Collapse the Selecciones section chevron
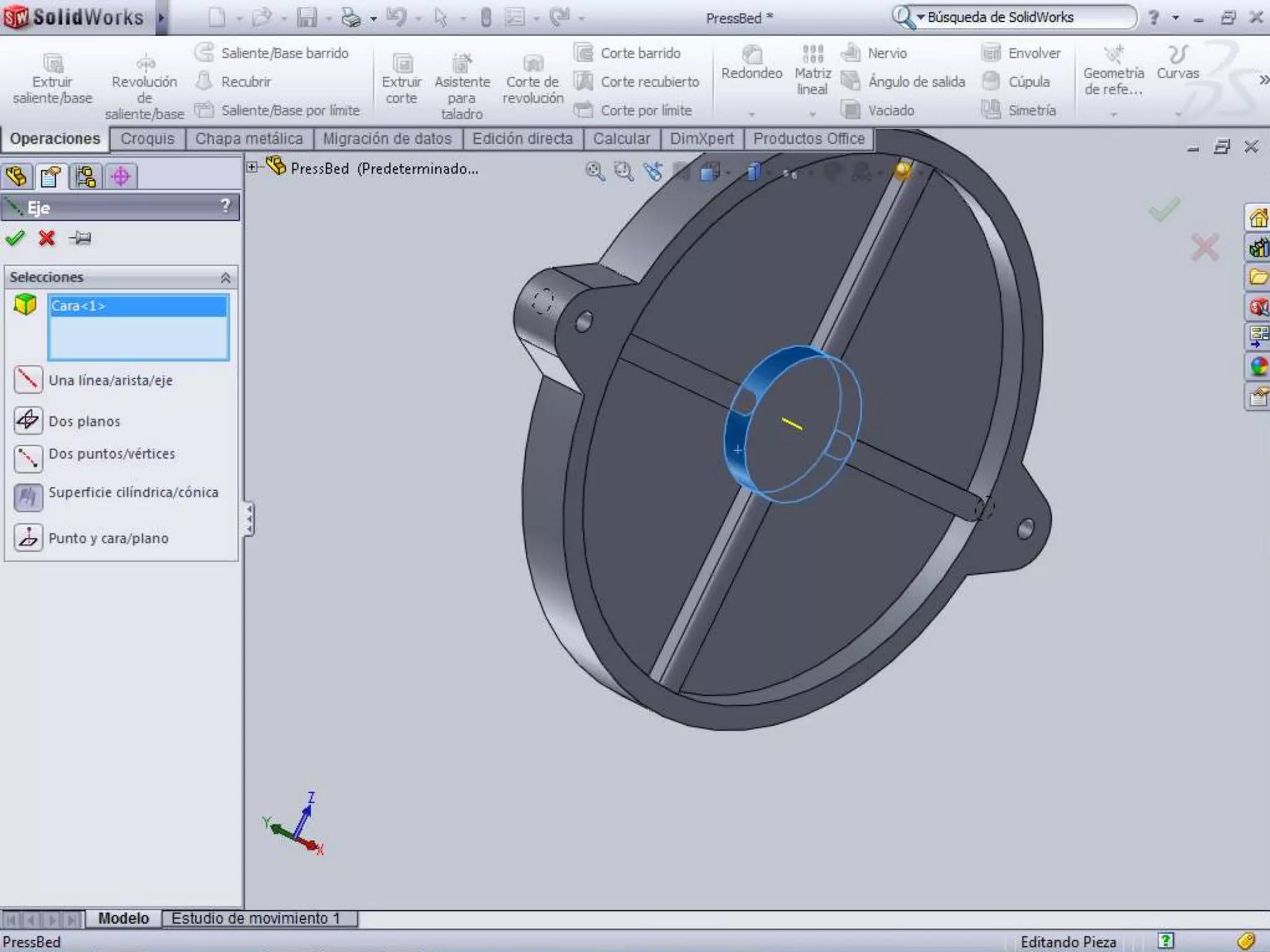 click(x=226, y=278)
